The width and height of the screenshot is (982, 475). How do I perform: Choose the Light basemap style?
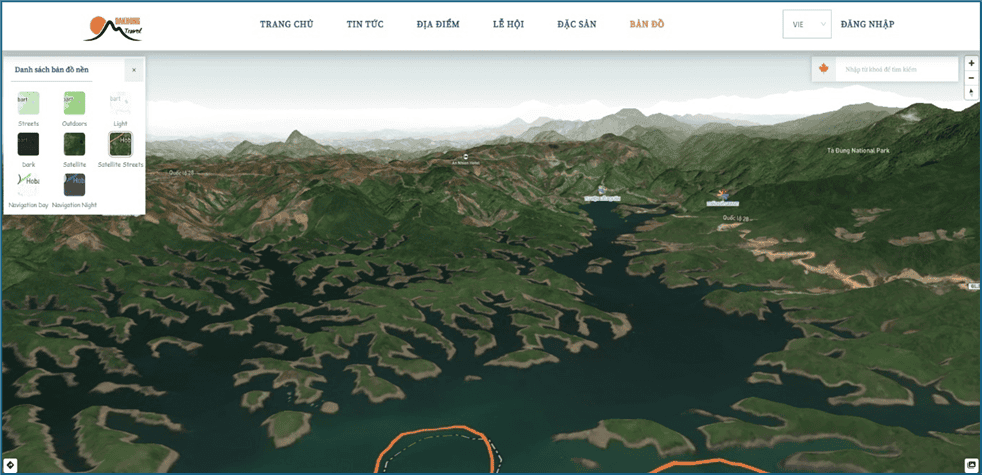[120, 102]
